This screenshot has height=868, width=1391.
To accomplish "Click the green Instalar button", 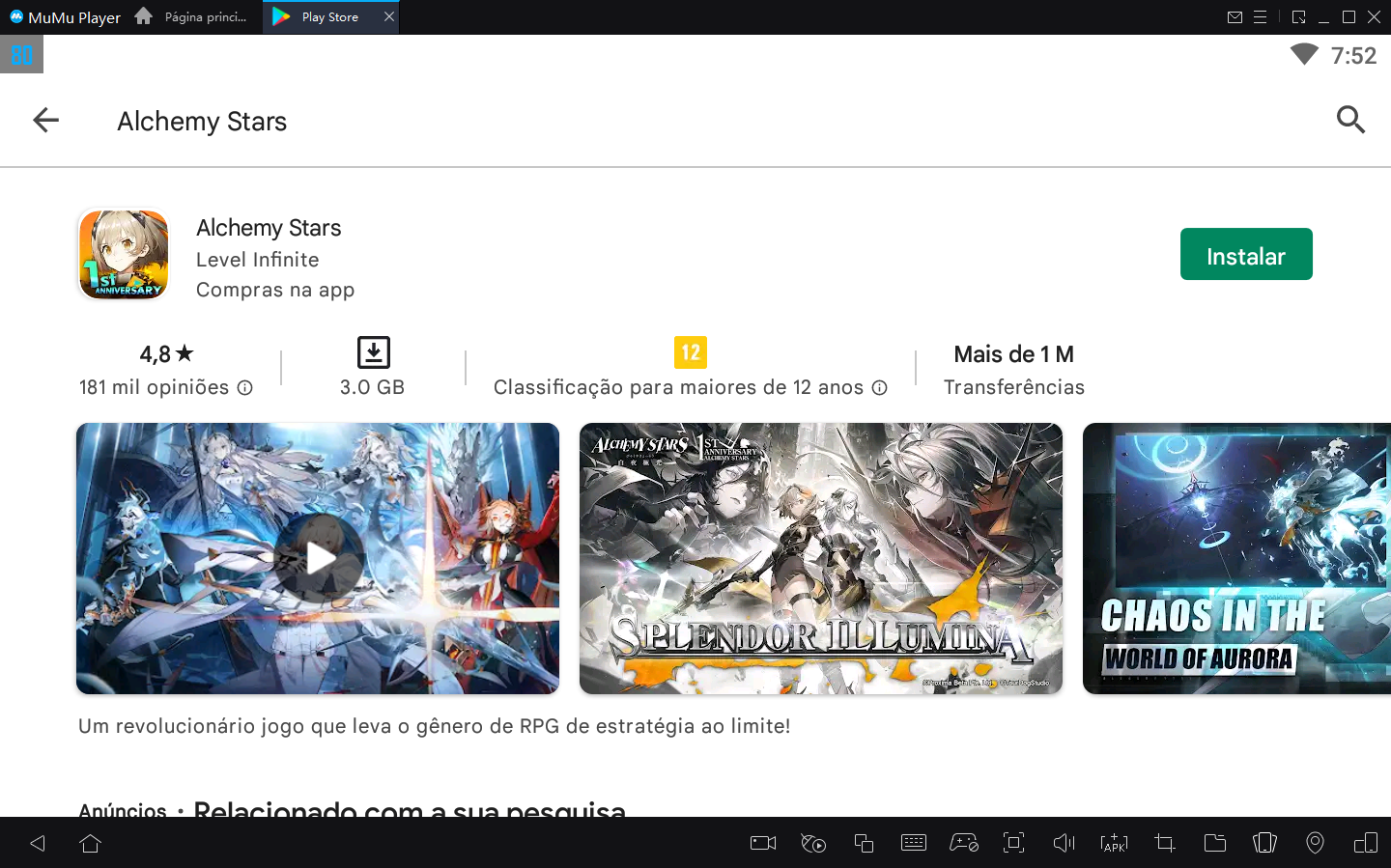I will [x=1246, y=254].
